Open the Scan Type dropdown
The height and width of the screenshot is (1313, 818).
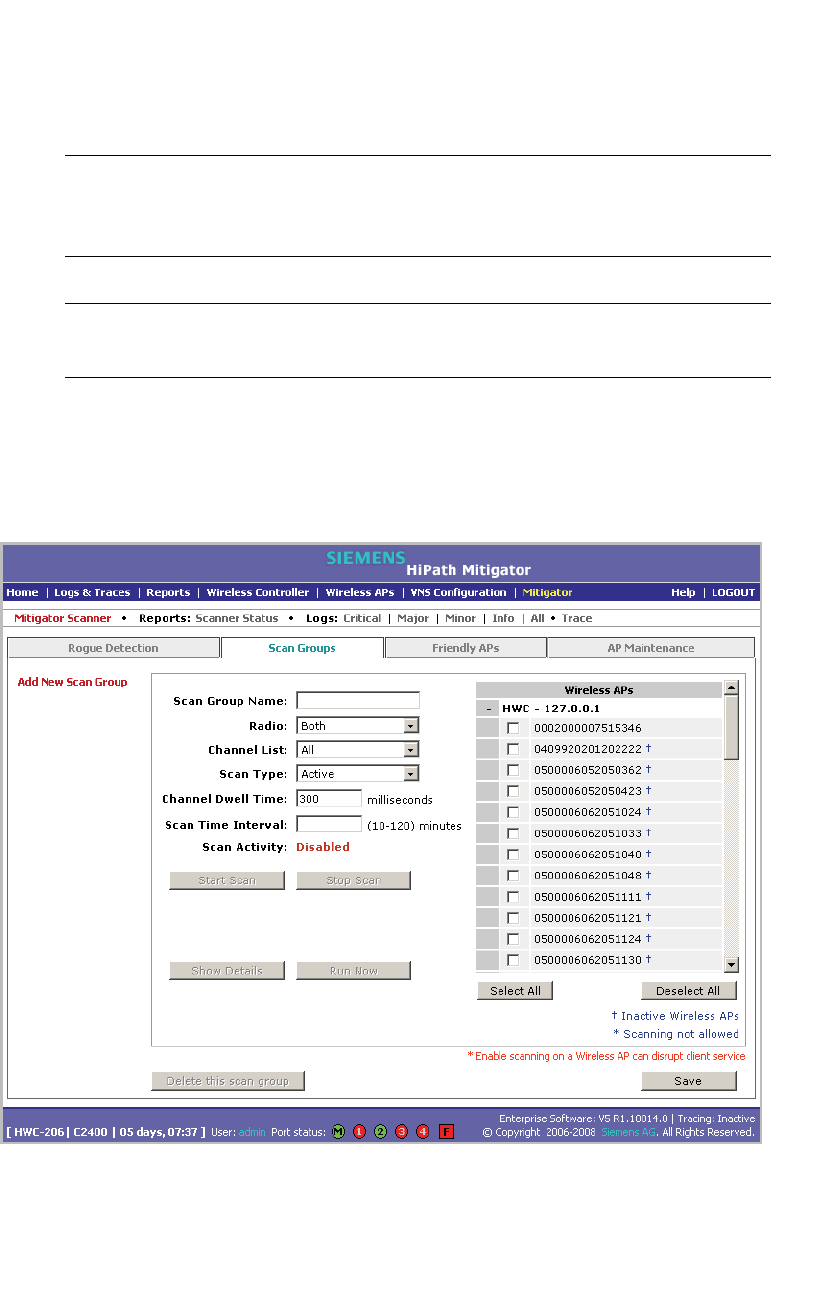click(x=358, y=774)
